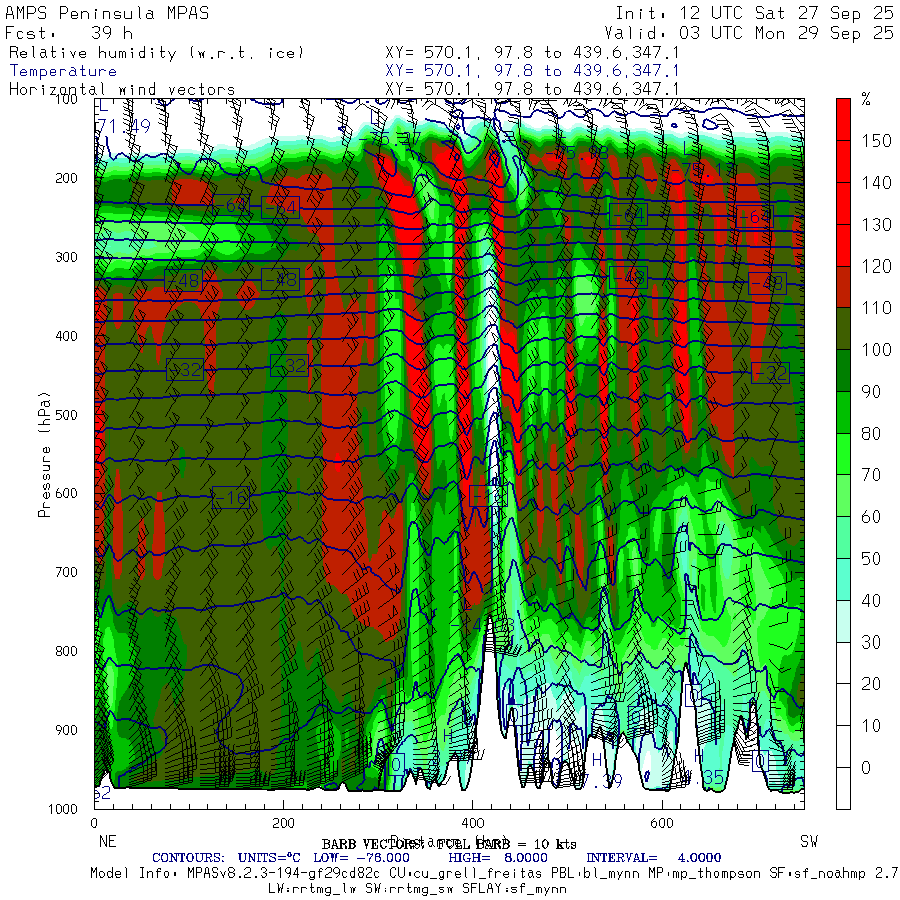The image size is (900, 900).
Task: Pick the turquoise 40–50% colorbar swatch
Action: click(843, 580)
